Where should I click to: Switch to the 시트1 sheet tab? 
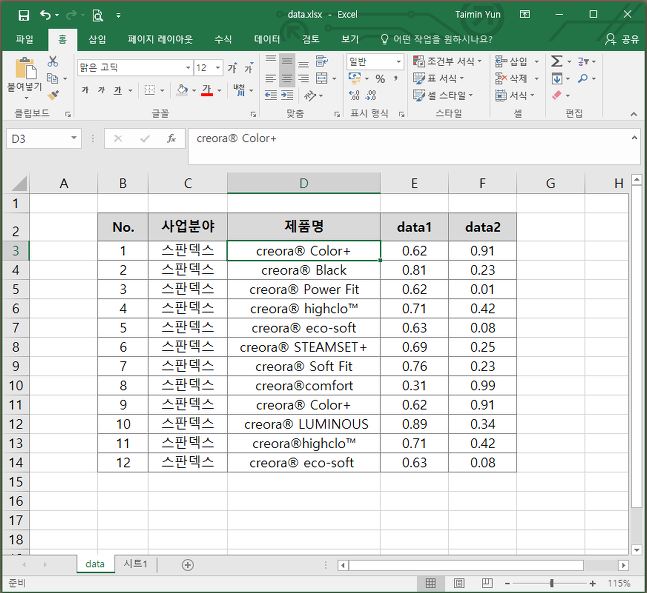(x=135, y=564)
